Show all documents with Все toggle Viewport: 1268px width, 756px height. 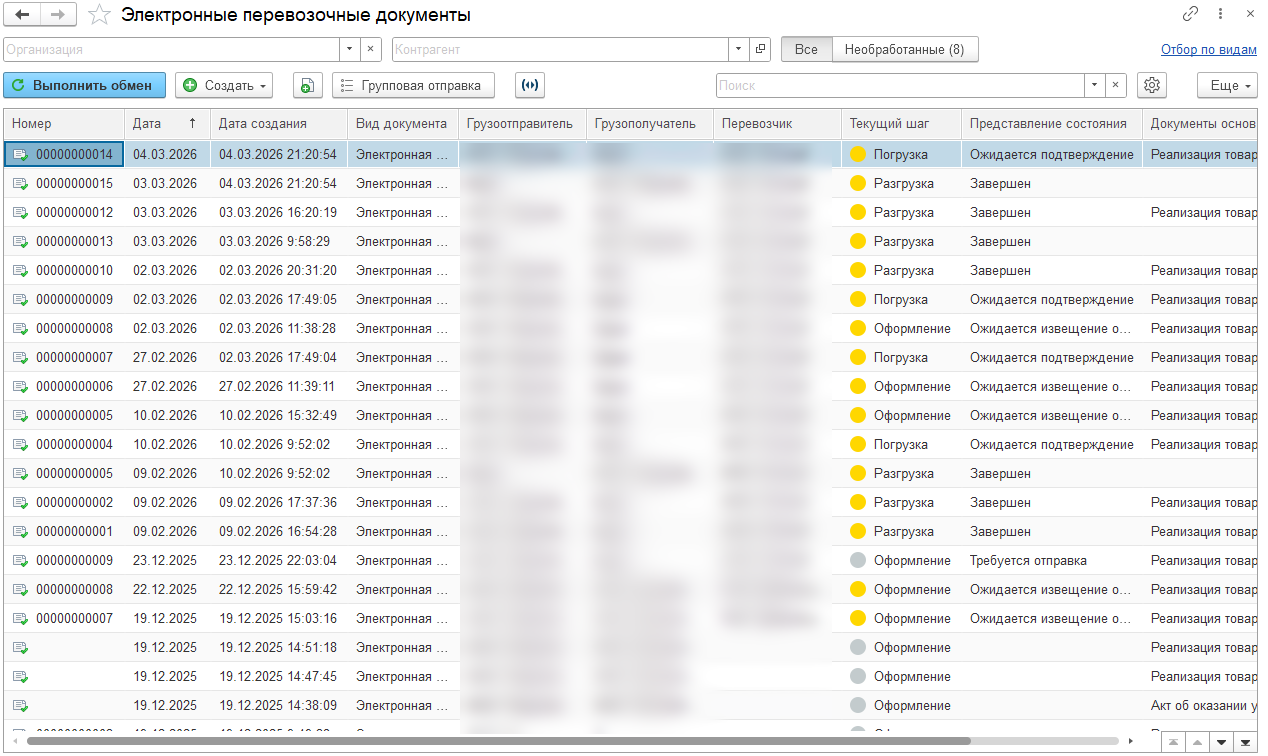coord(806,49)
